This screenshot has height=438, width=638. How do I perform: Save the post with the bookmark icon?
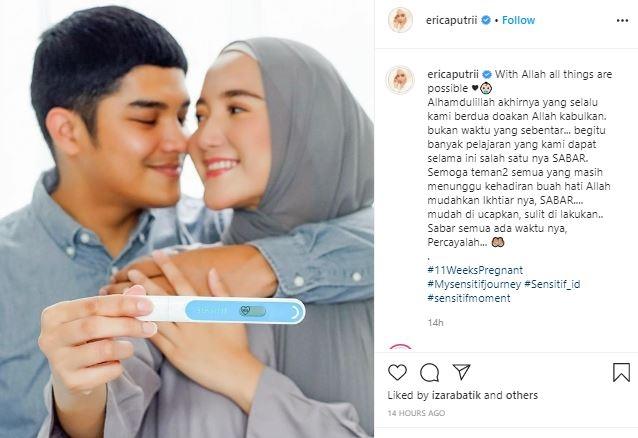point(621,372)
